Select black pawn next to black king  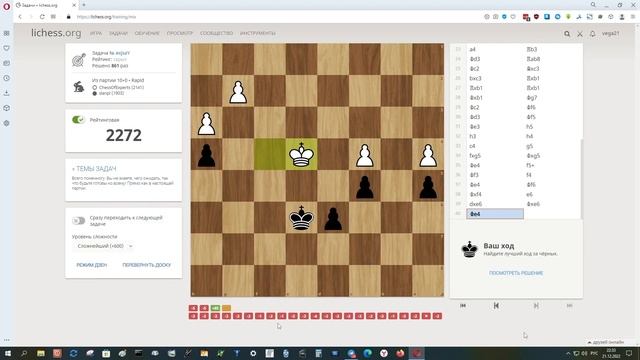pyautogui.click(x=333, y=218)
